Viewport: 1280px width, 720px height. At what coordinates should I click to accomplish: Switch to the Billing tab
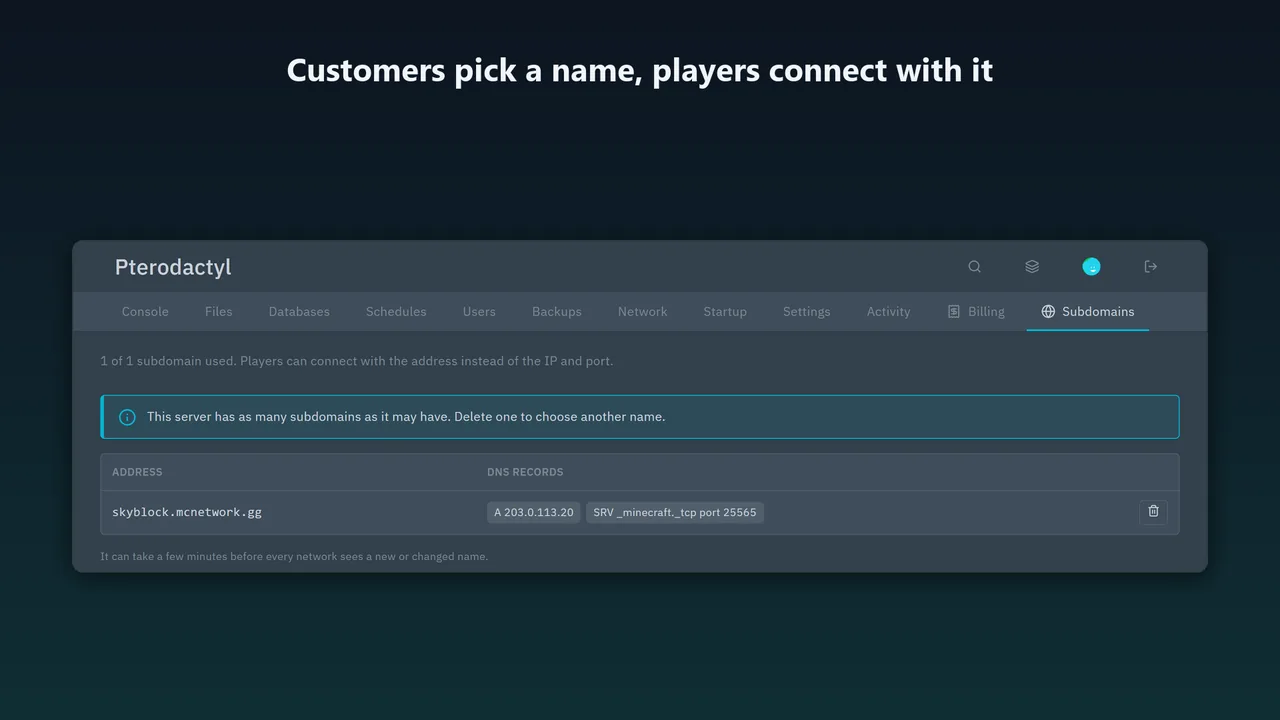tap(976, 311)
